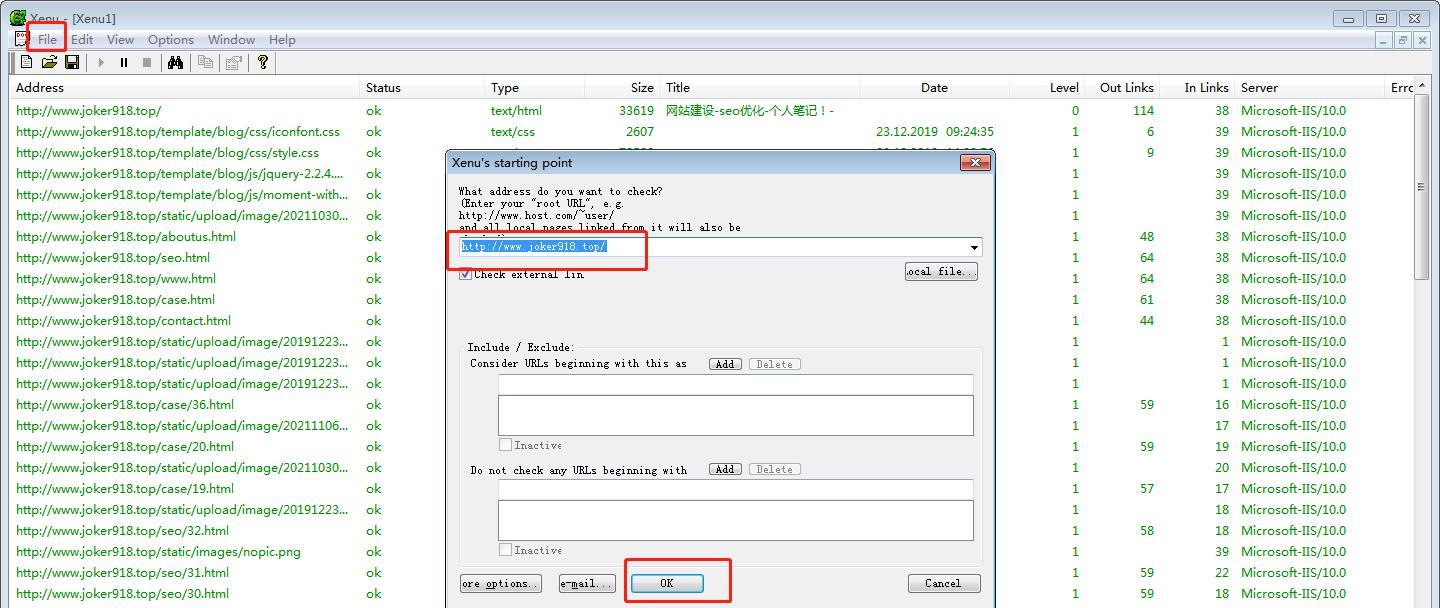1440x608 pixels.
Task: Select the row ending in blog/css/iconfont.css
Action: tap(713, 132)
